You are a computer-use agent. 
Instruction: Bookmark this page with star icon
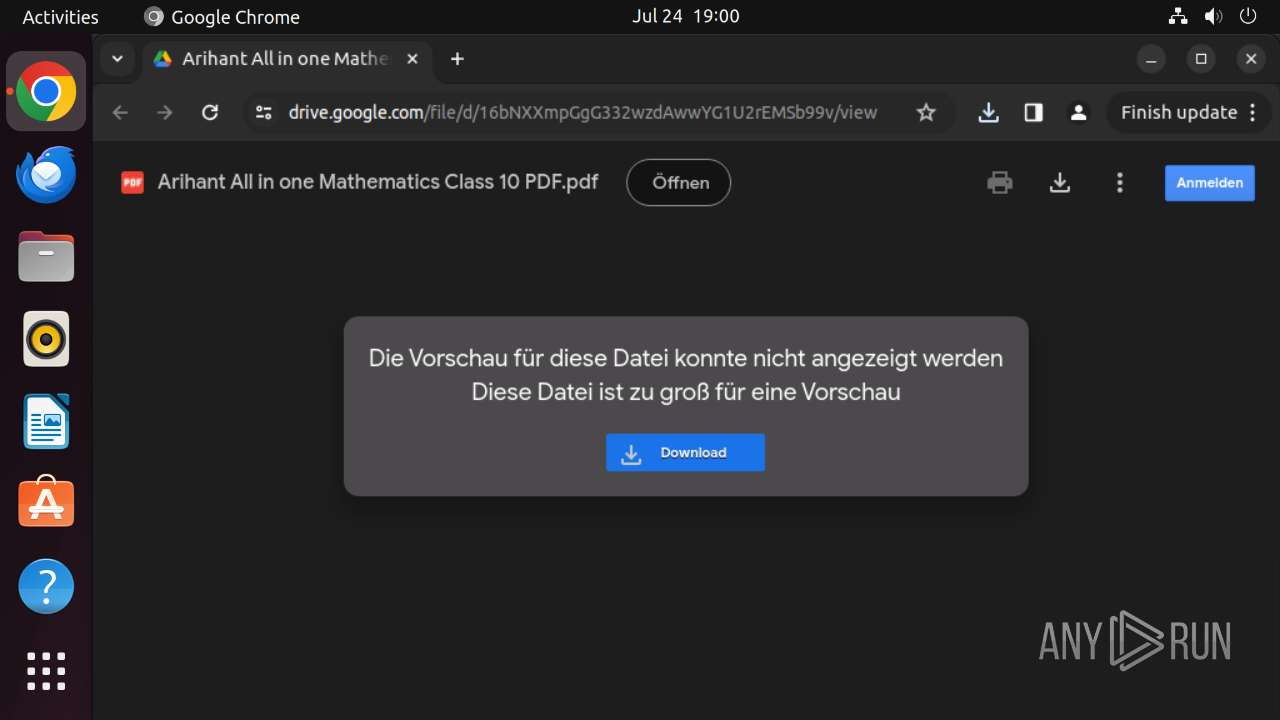click(x=926, y=113)
